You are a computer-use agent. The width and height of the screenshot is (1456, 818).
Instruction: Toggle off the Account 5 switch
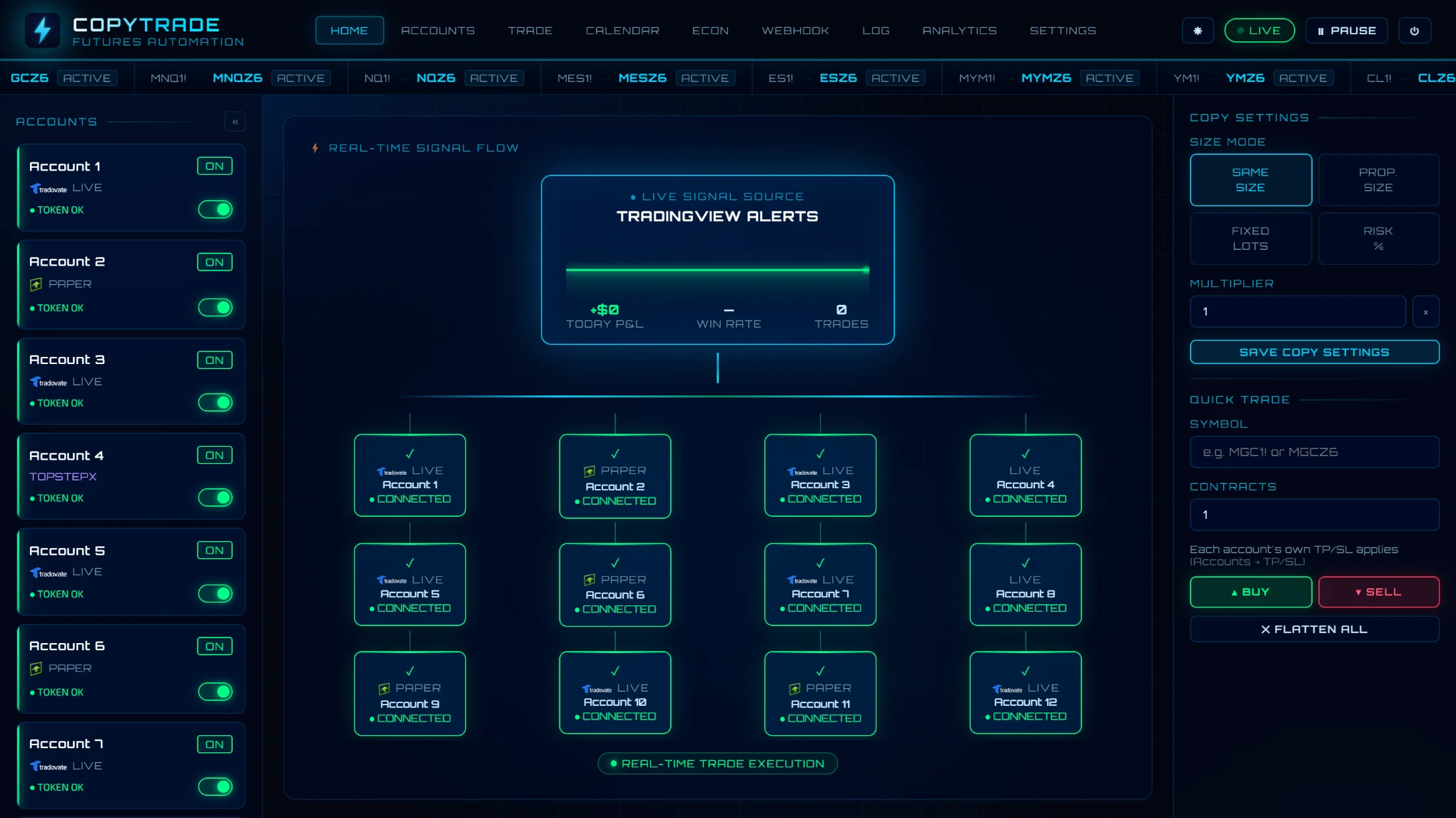tap(216, 593)
